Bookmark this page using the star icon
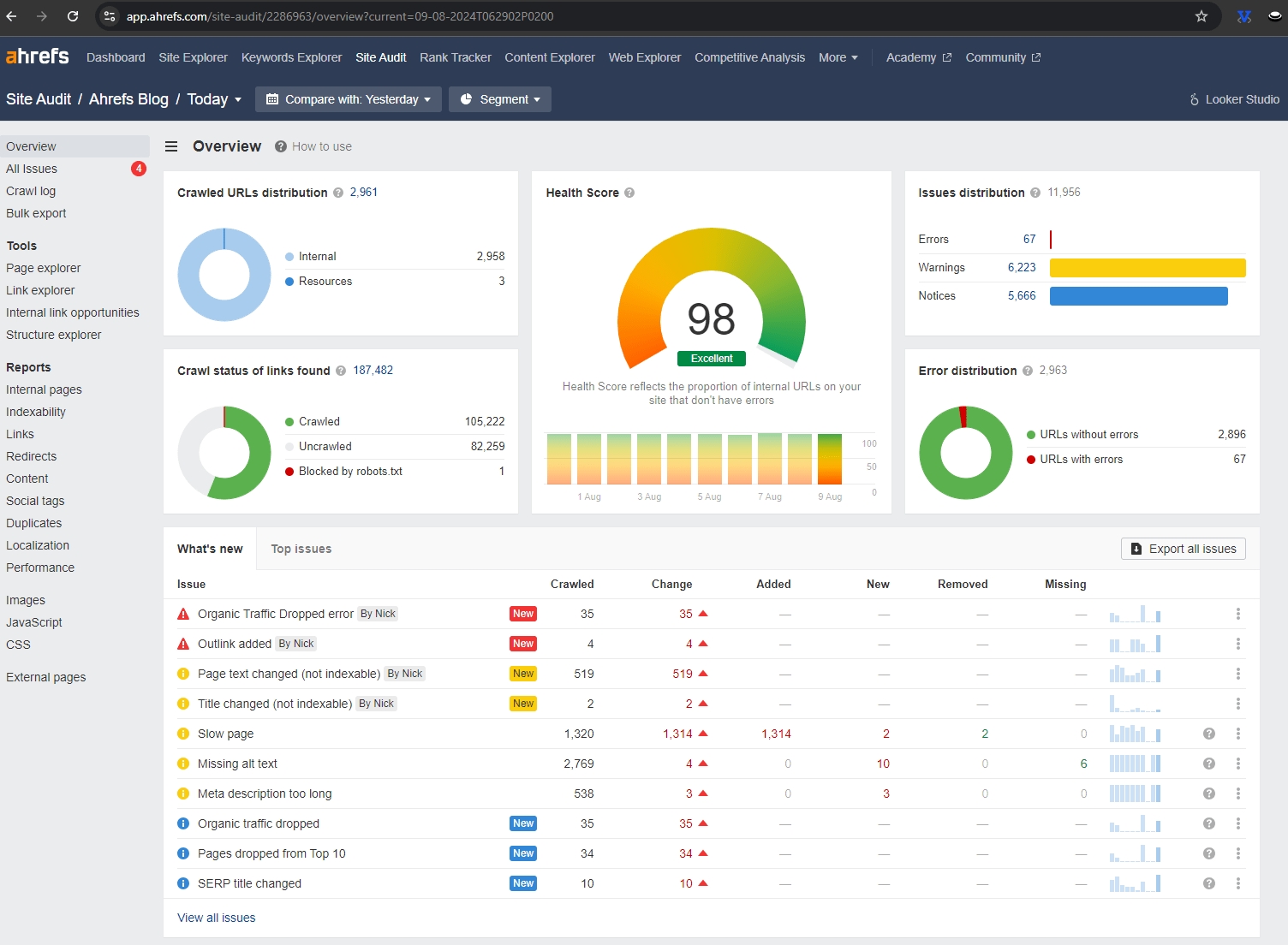 1201,15
